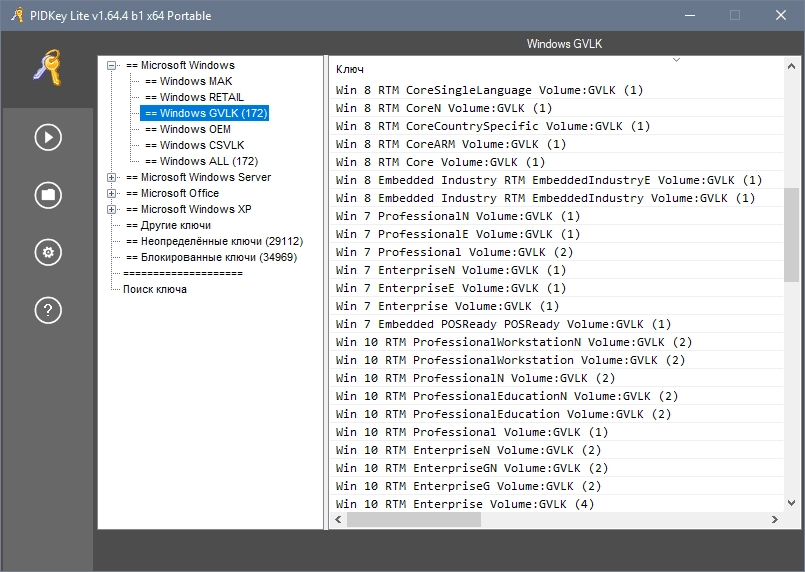The width and height of the screenshot is (805, 572).
Task: Click the PIDKey keys logo icon
Action: [x=48, y=67]
